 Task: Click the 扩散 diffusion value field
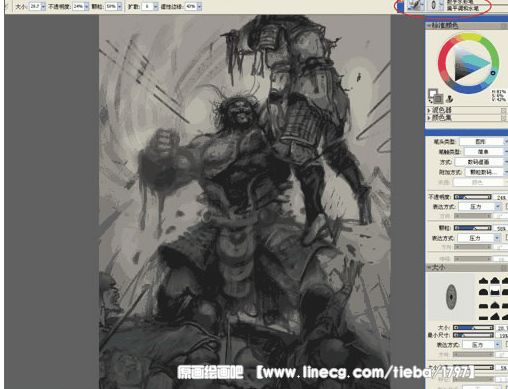click(147, 6)
